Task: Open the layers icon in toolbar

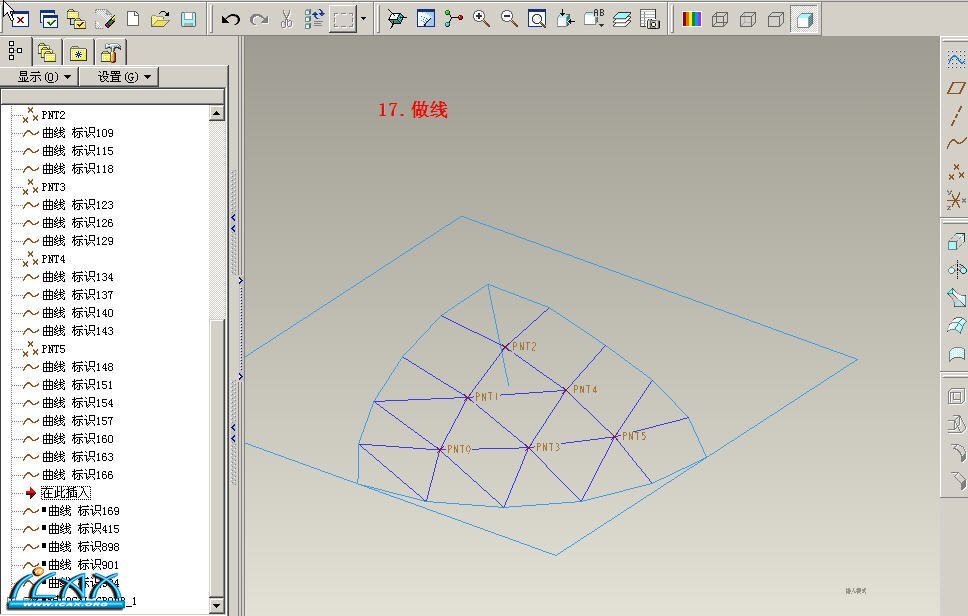Action: (x=622, y=19)
